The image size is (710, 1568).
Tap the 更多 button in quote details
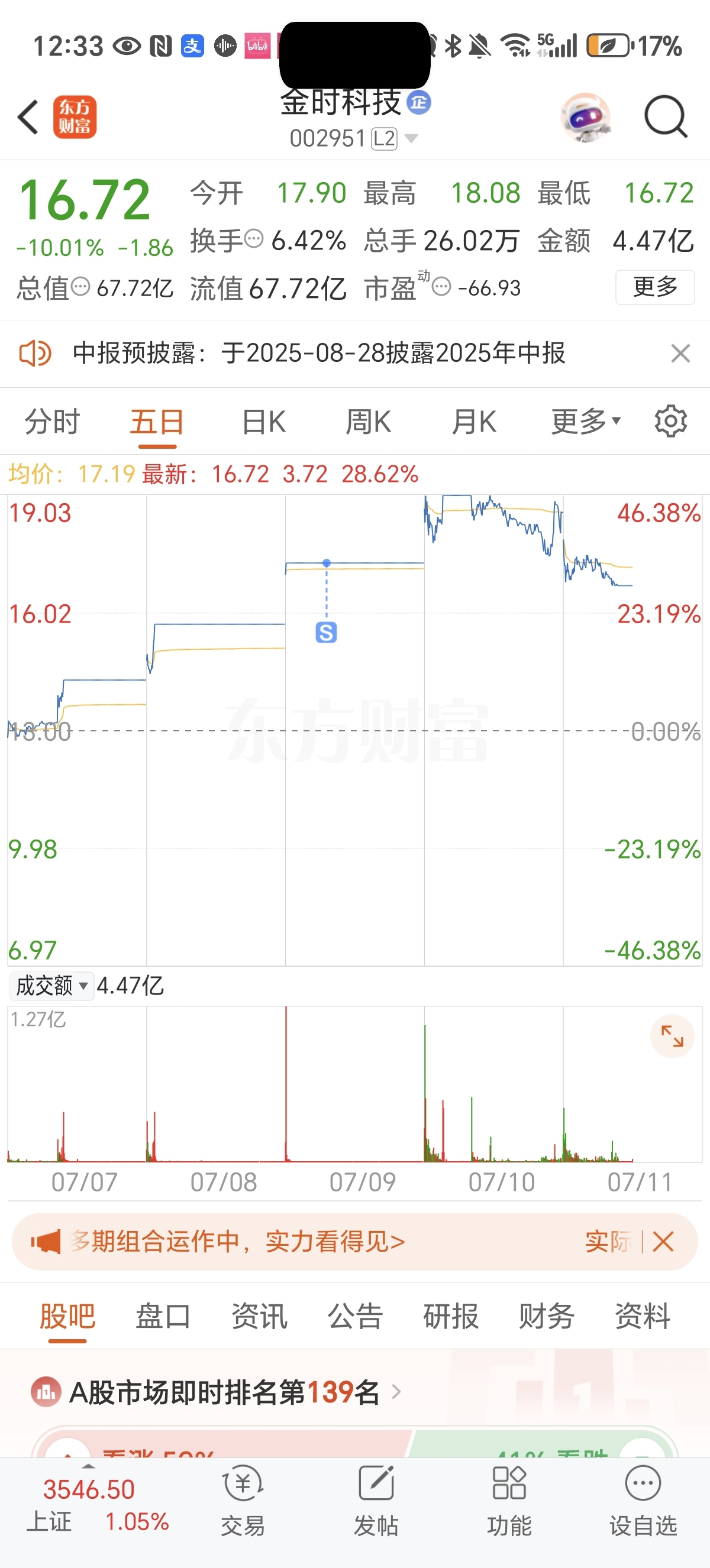tap(654, 287)
